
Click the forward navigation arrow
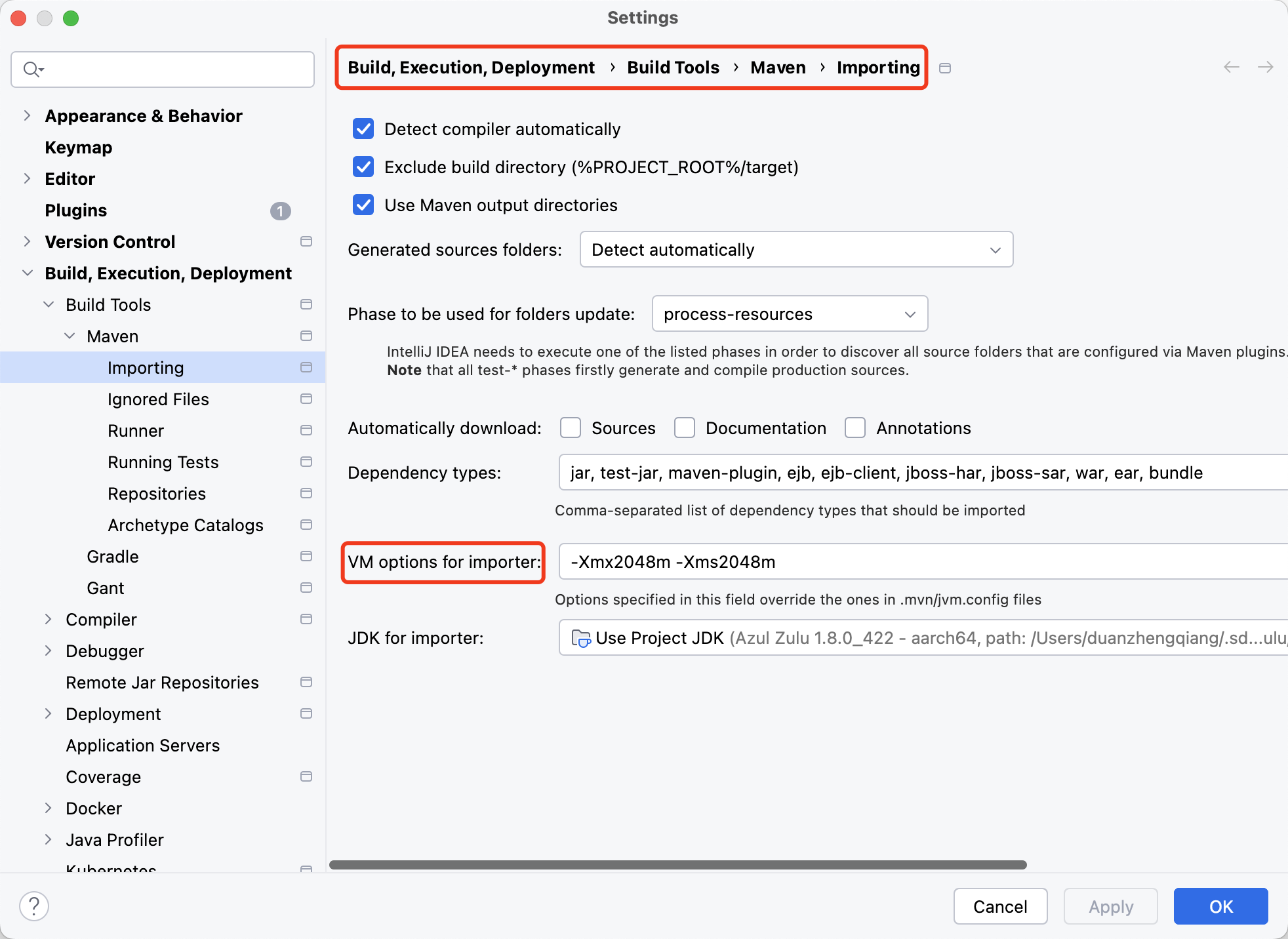(1266, 67)
